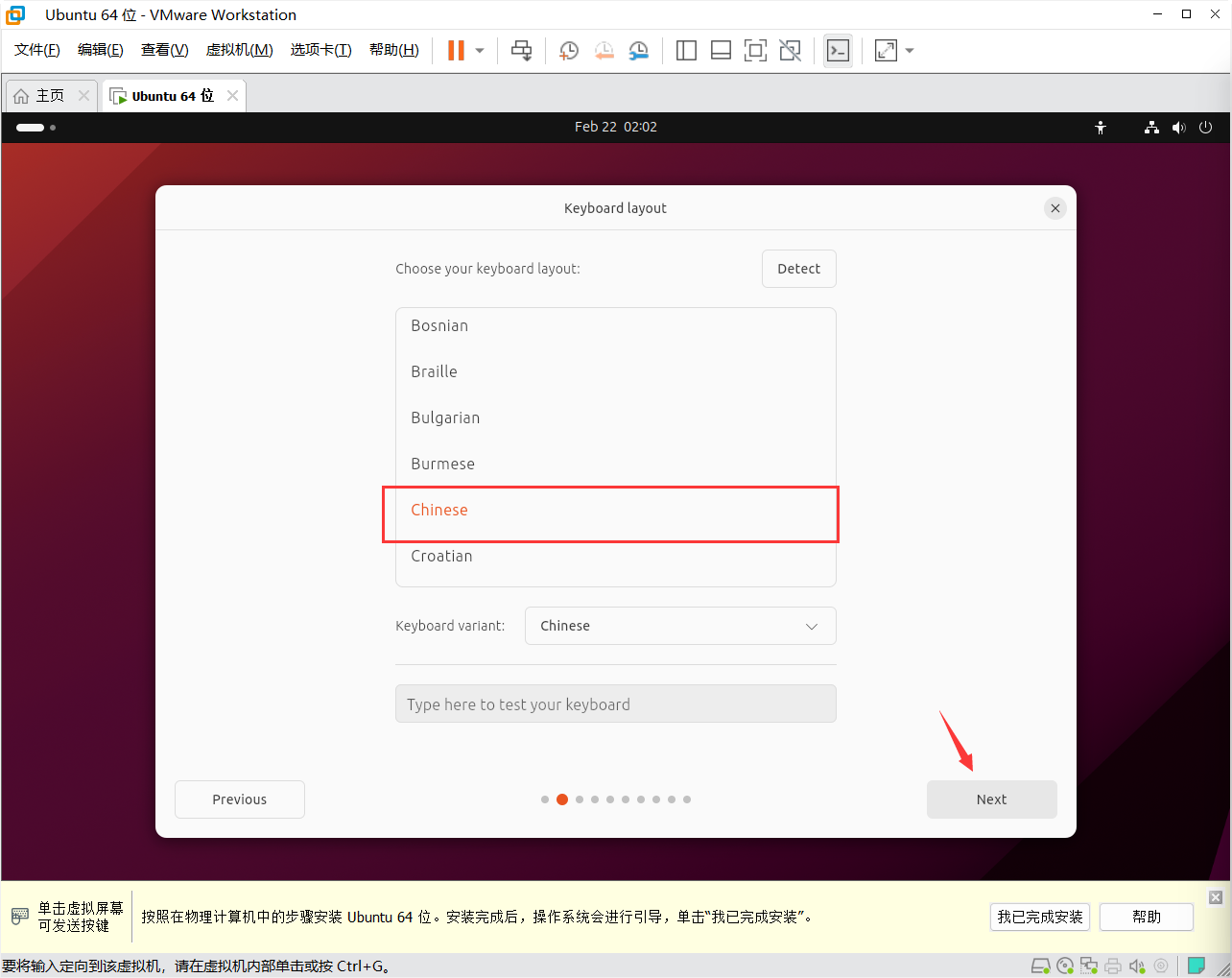The width and height of the screenshot is (1232, 978).
Task: Open the 帮助(H) menu
Action: point(394,50)
